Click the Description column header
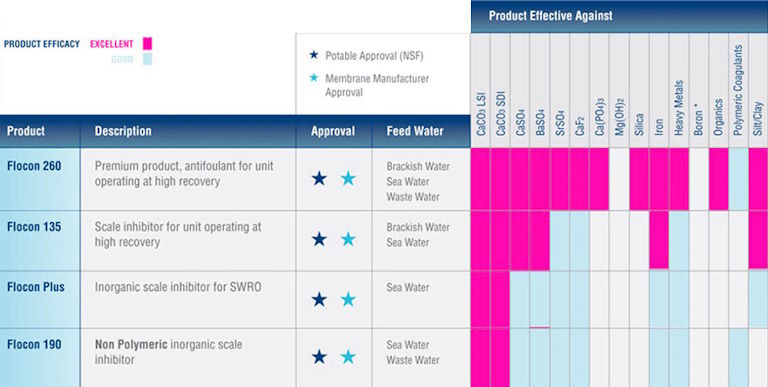The height and width of the screenshot is (387, 768). [x=123, y=131]
